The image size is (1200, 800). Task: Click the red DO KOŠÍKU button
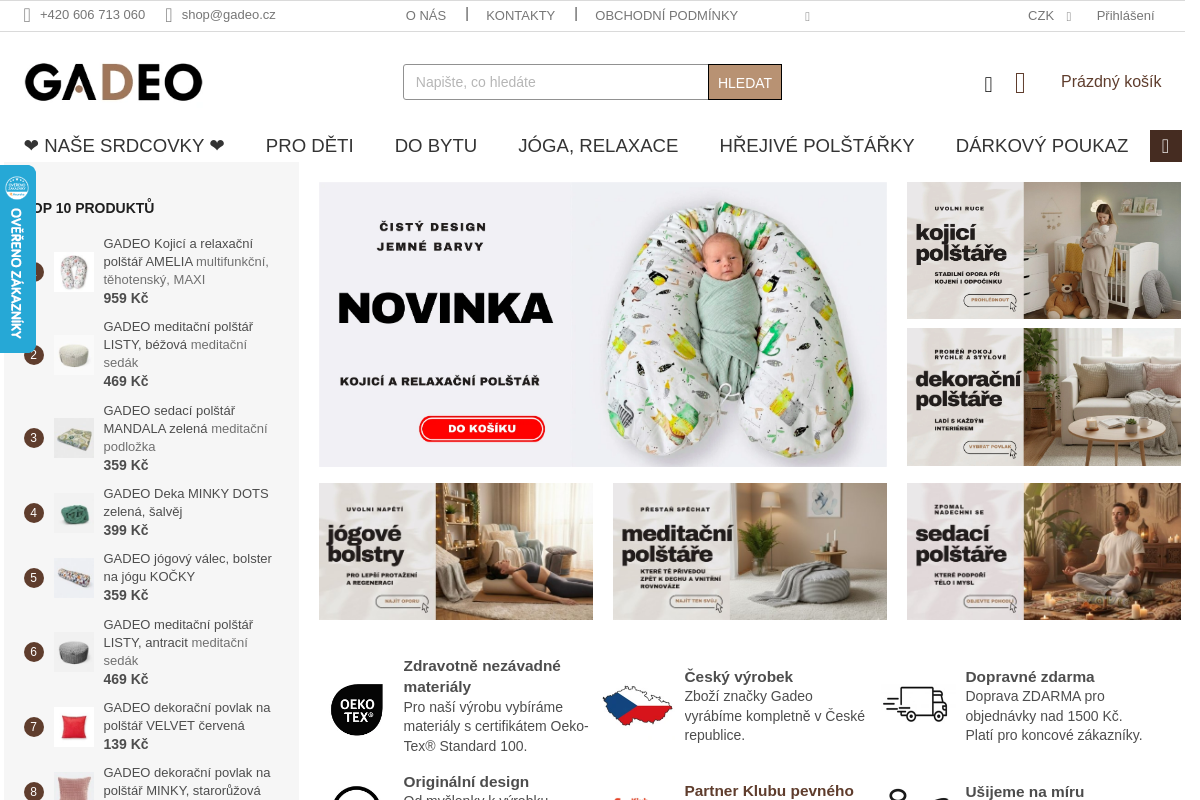[482, 429]
